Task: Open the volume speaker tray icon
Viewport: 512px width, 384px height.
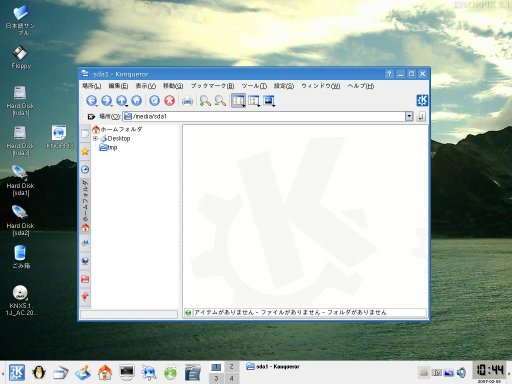Action: tap(462, 372)
